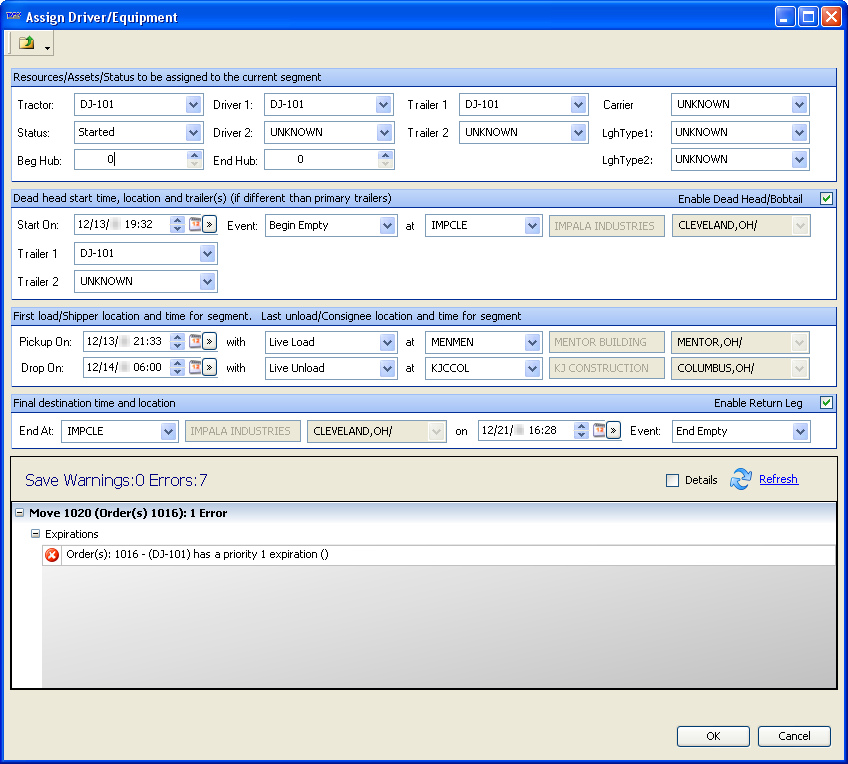Click into the Beg Hub input field
This screenshot has height=764, width=848.
pyautogui.click(x=130, y=159)
